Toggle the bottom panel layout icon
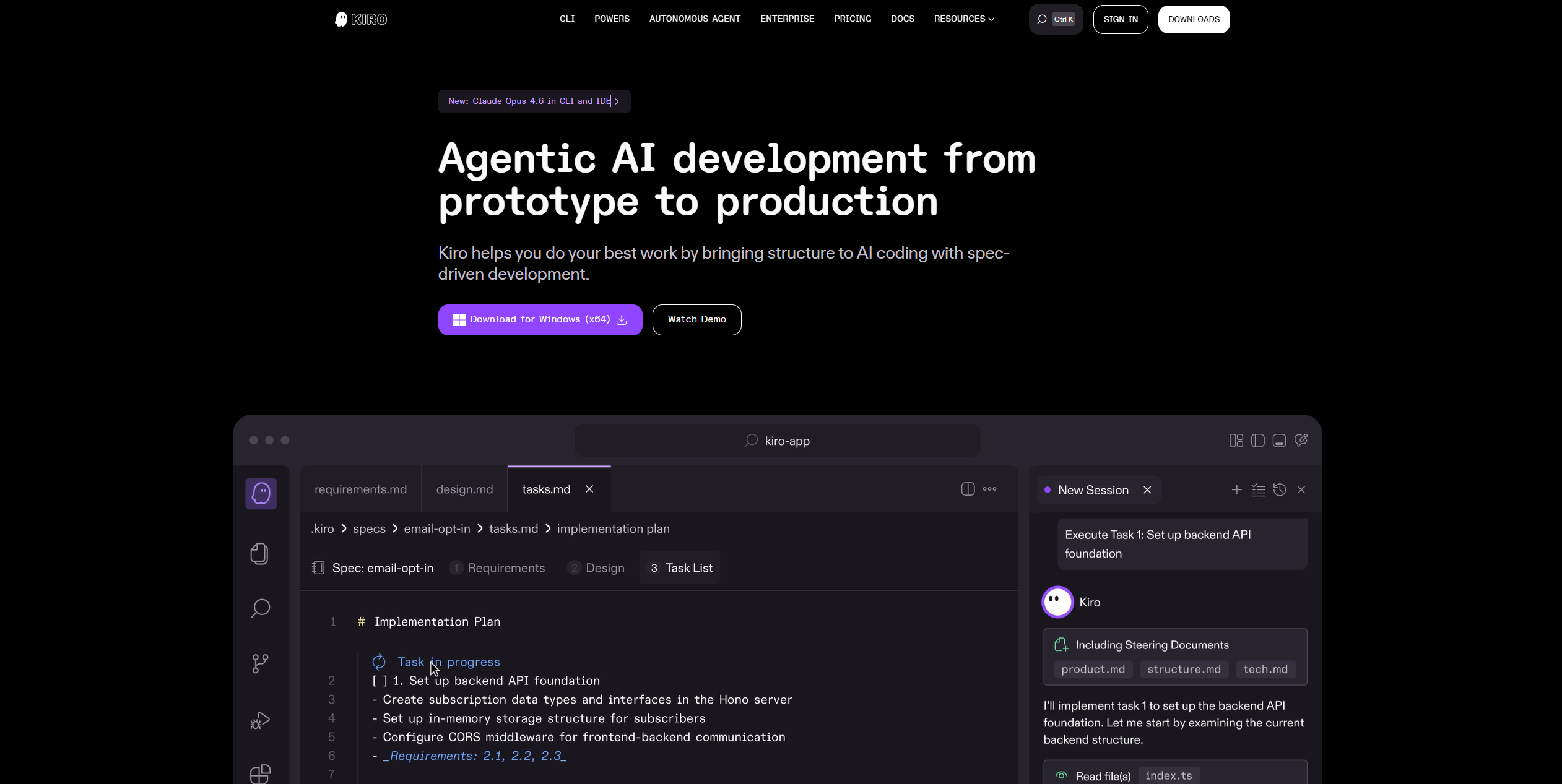This screenshot has width=1562, height=784. (x=1279, y=441)
